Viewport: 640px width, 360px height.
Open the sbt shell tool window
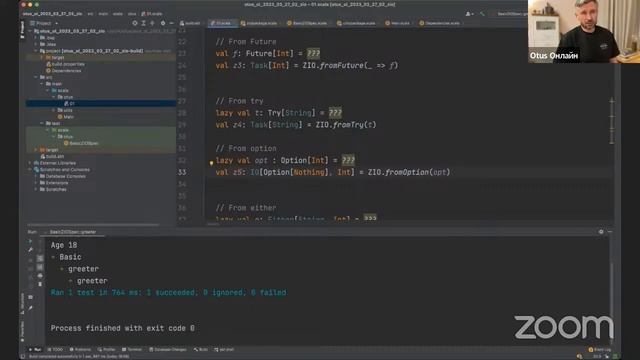tap(224, 350)
